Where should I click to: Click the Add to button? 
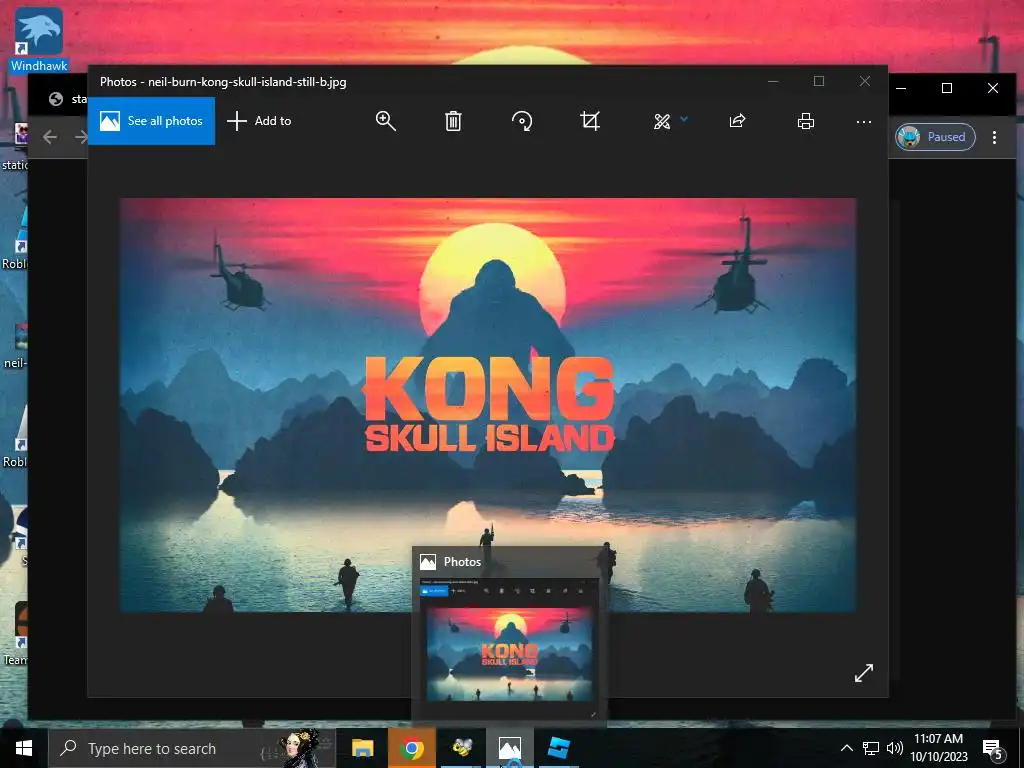[259, 121]
